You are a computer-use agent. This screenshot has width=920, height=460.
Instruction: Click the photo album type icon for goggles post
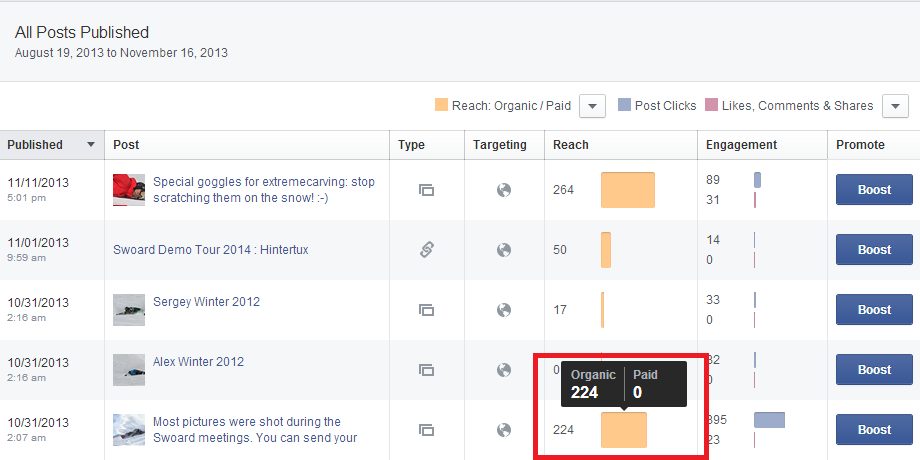point(426,190)
